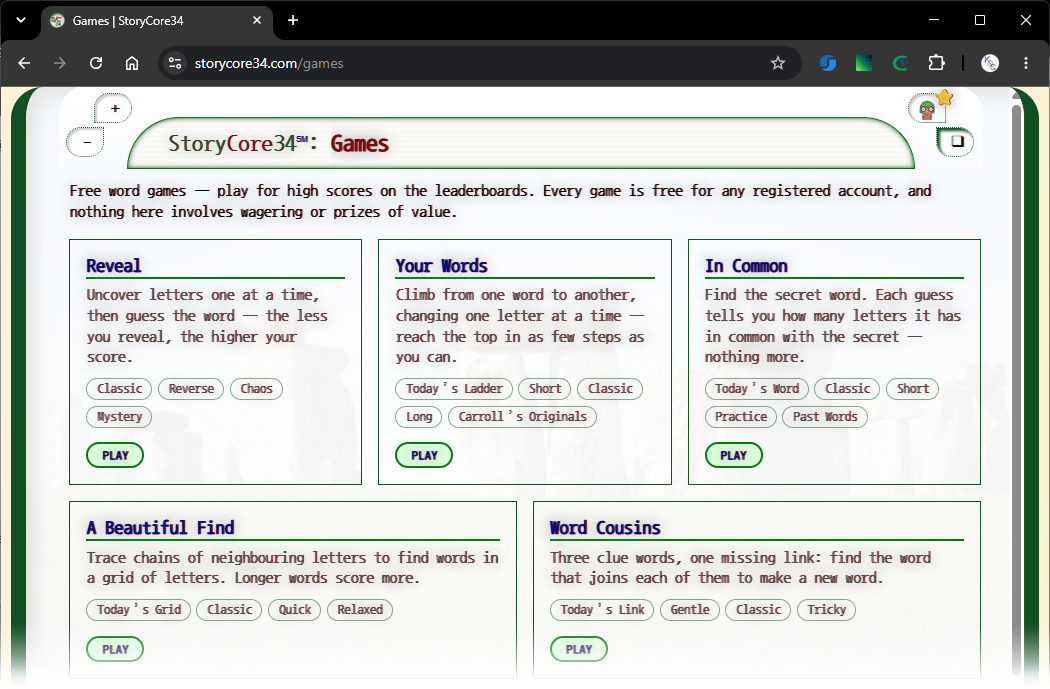Choose the Tricky mode
This screenshot has width=1050, height=689.
[826, 609]
